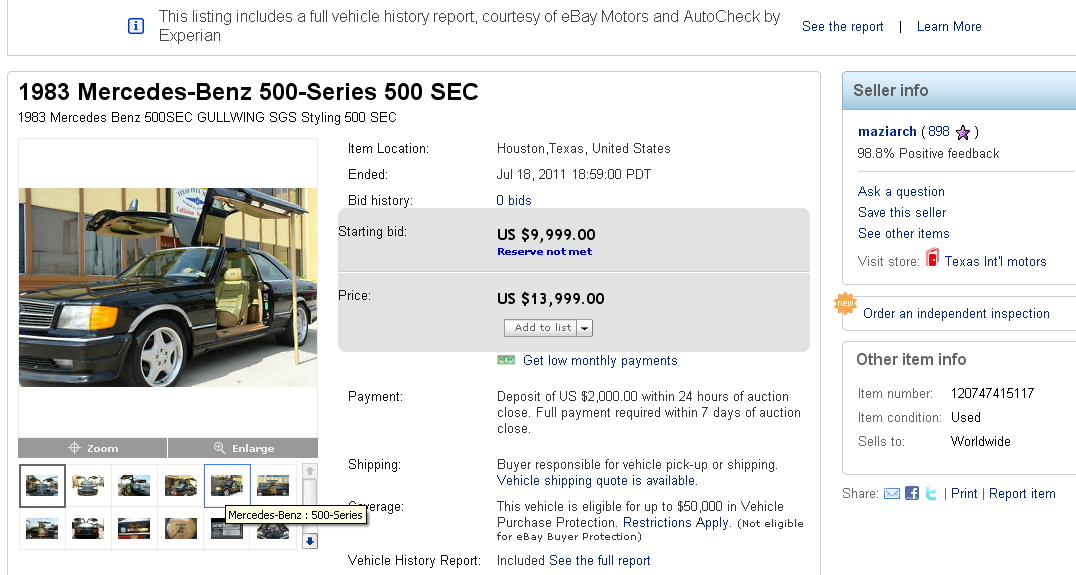Click the green monthly payments icon
Image resolution: width=1076 pixels, height=575 pixels.
(506, 360)
